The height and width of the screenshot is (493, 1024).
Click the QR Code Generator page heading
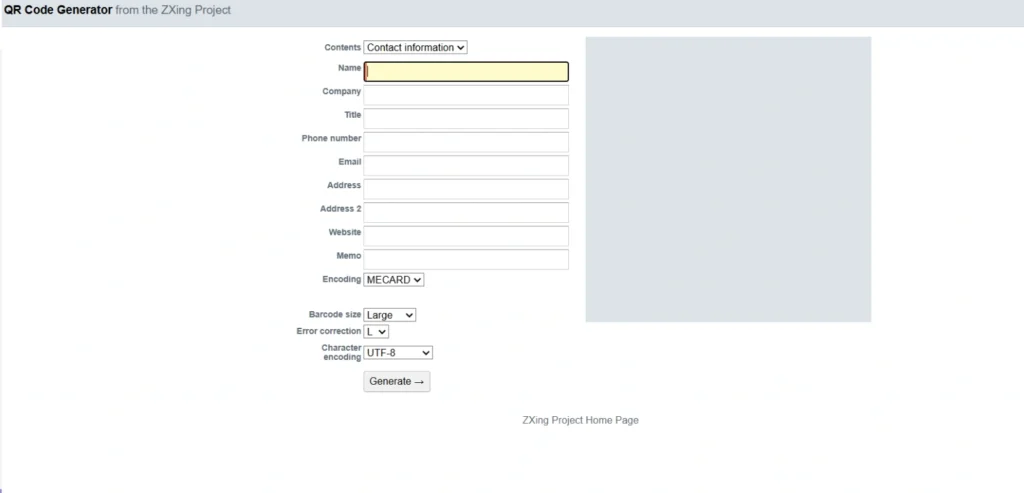point(56,10)
